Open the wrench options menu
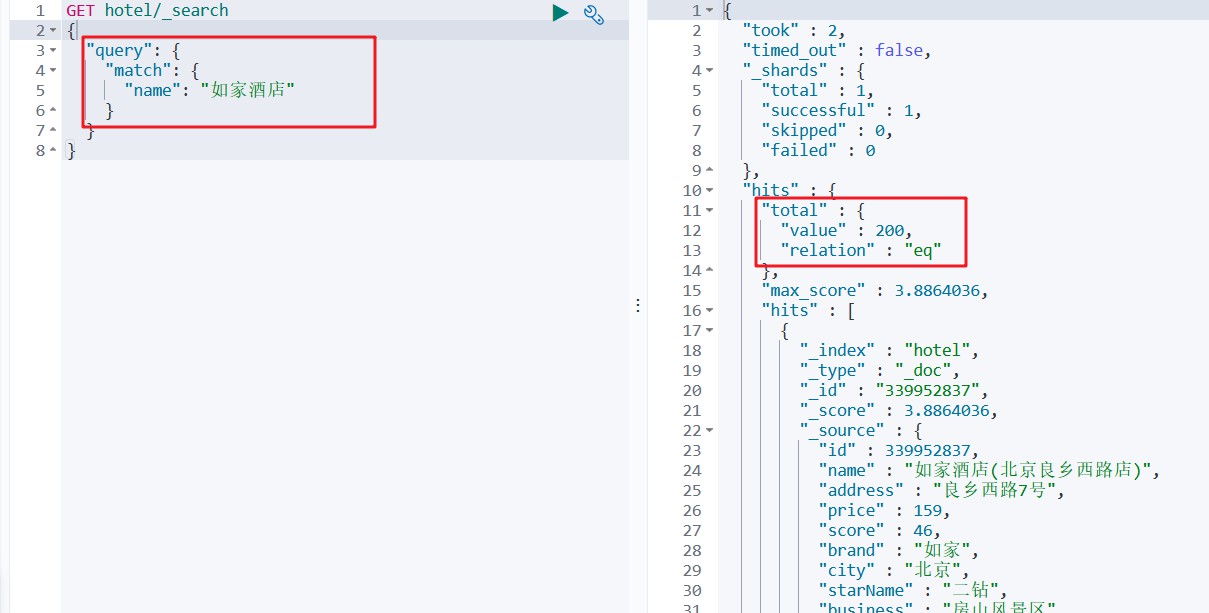 point(593,14)
